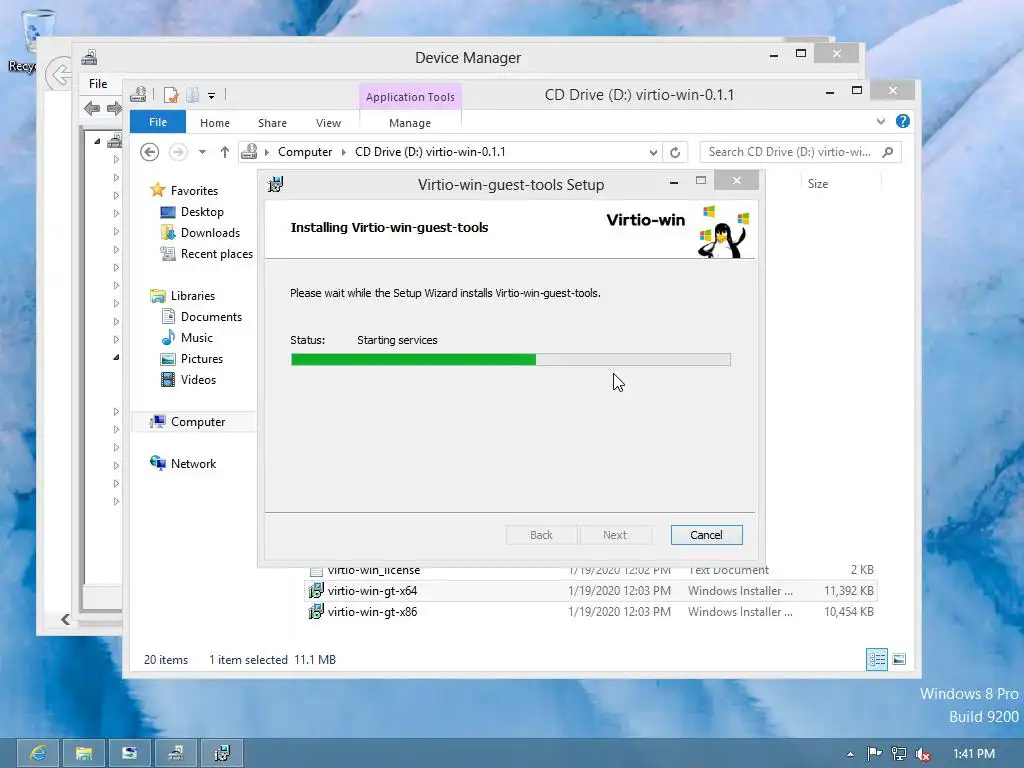Viewport: 1024px width, 768px height.
Task: Switch to Device Manager taskbar button
Action: tap(176, 754)
